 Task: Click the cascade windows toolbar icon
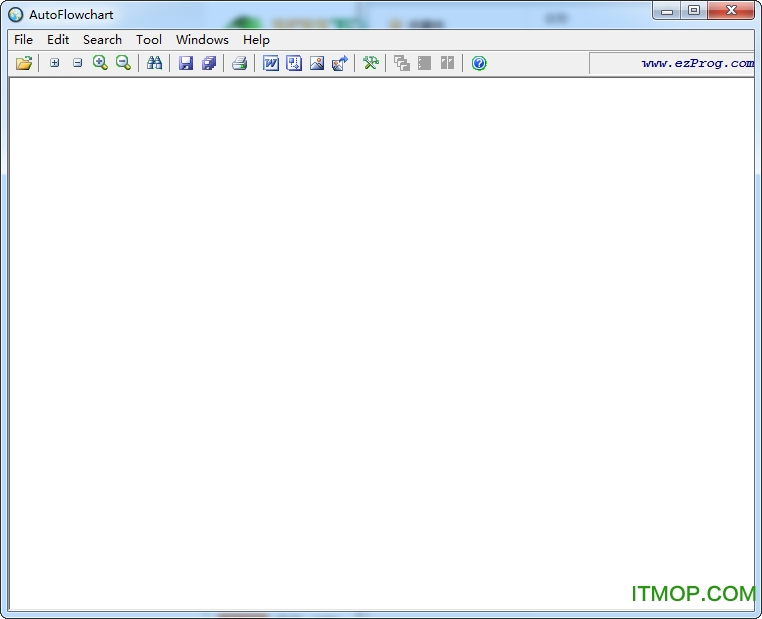(x=402, y=63)
